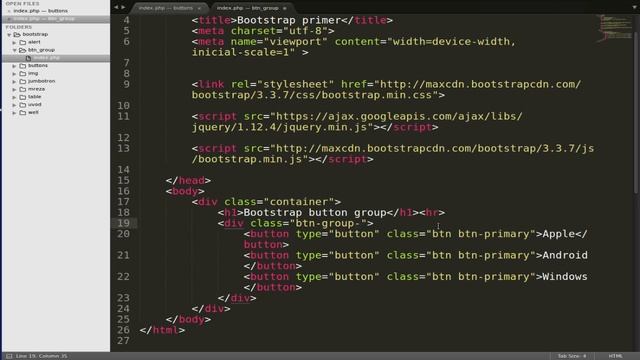The height and width of the screenshot is (360, 640).
Task: Click the minimap code preview
Action: (x=613, y=28)
